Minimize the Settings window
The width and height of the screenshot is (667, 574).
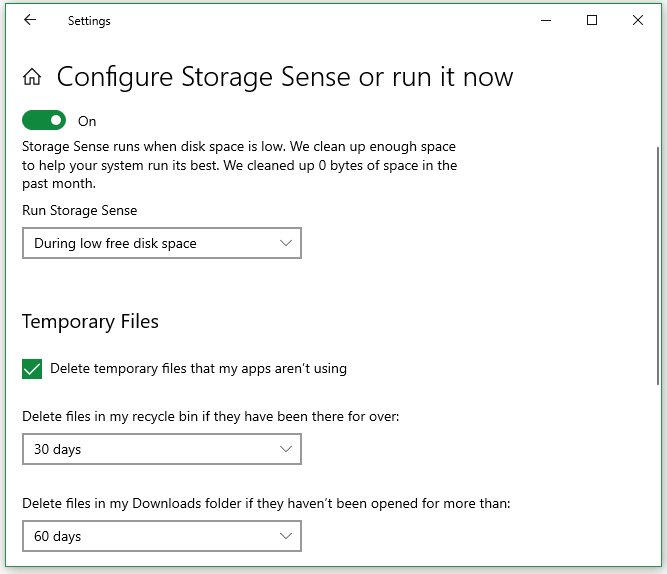point(546,20)
